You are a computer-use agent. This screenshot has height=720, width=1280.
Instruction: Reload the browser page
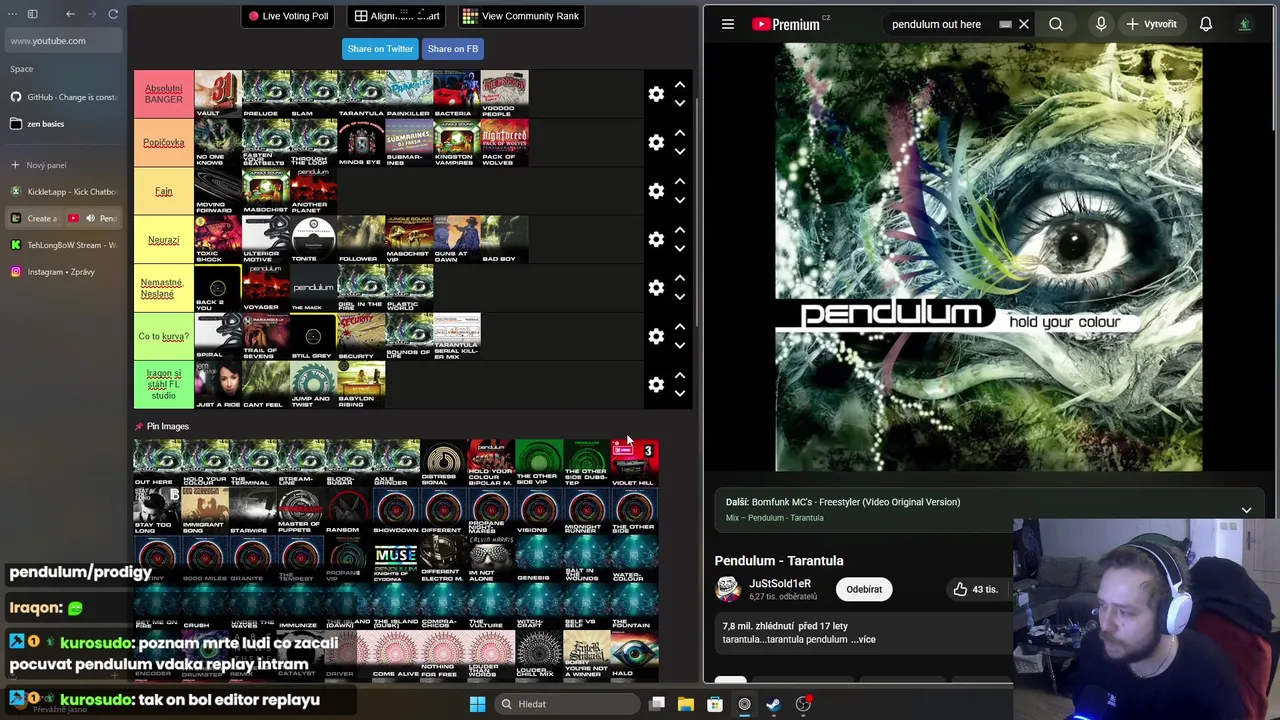(x=113, y=14)
